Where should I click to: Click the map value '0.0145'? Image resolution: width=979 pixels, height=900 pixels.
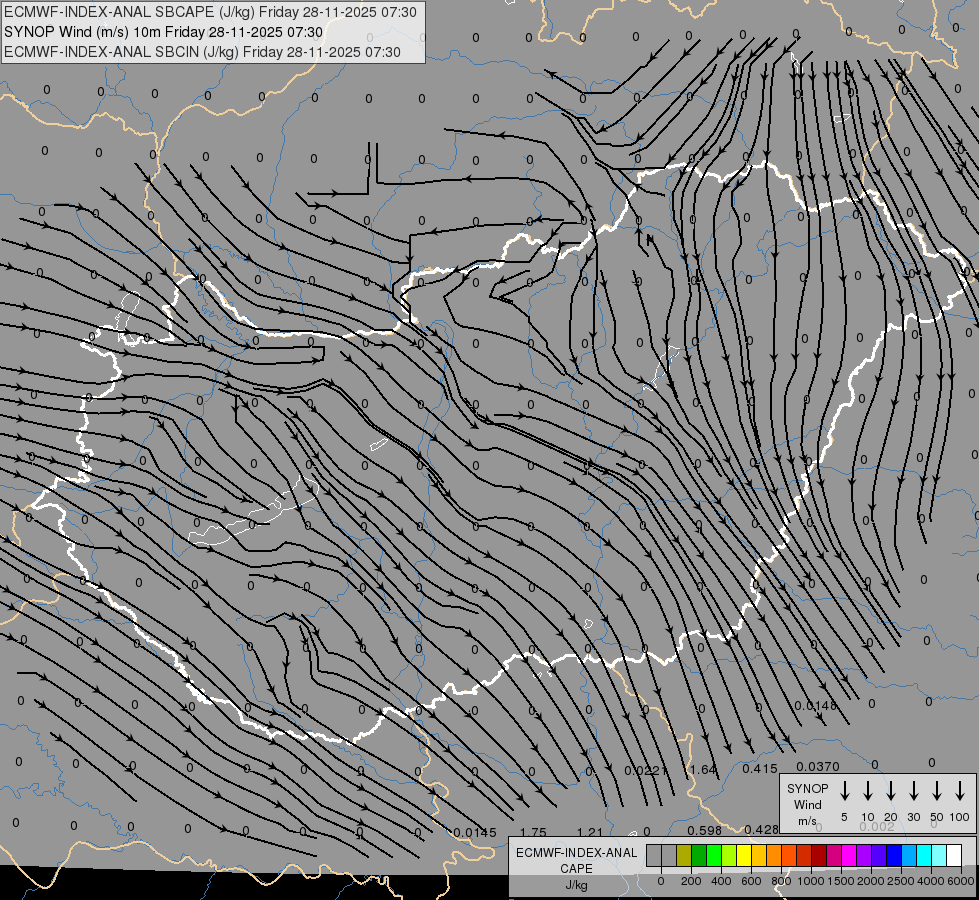click(475, 833)
